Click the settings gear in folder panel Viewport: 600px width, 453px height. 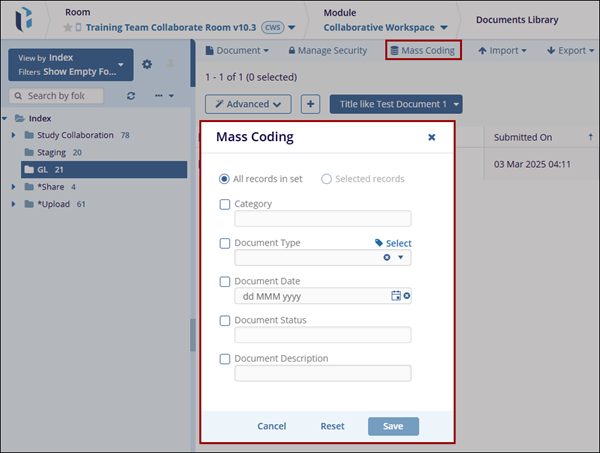(147, 65)
